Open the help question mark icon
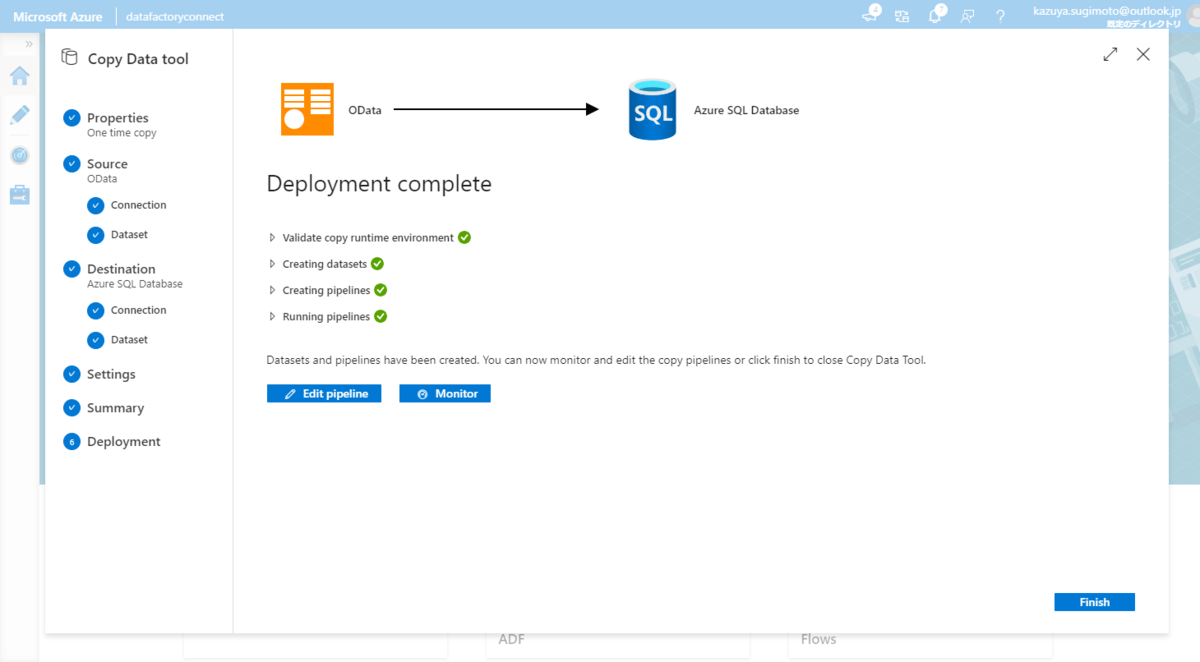The image size is (1200, 662). [1000, 16]
